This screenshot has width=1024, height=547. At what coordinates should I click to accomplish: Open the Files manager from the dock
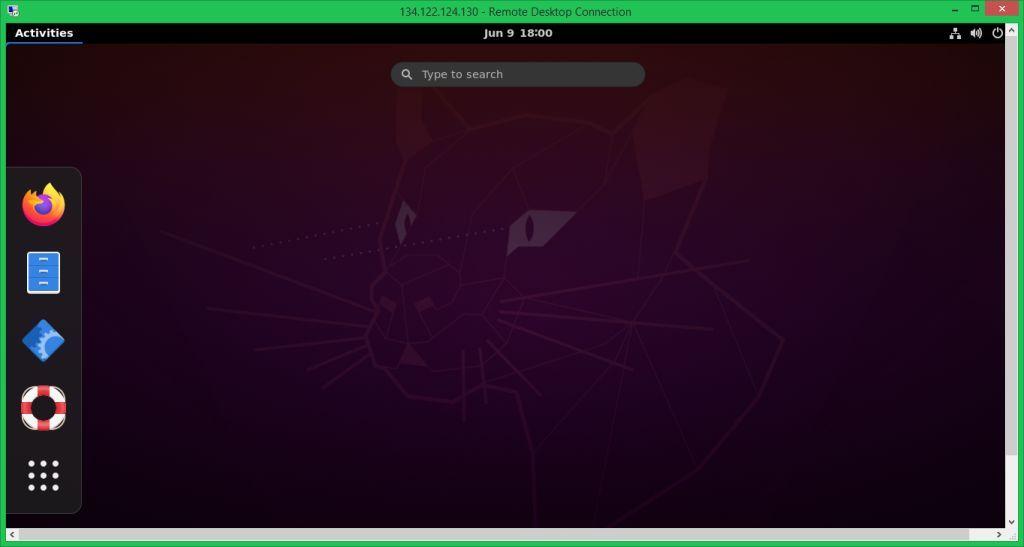coord(43,272)
